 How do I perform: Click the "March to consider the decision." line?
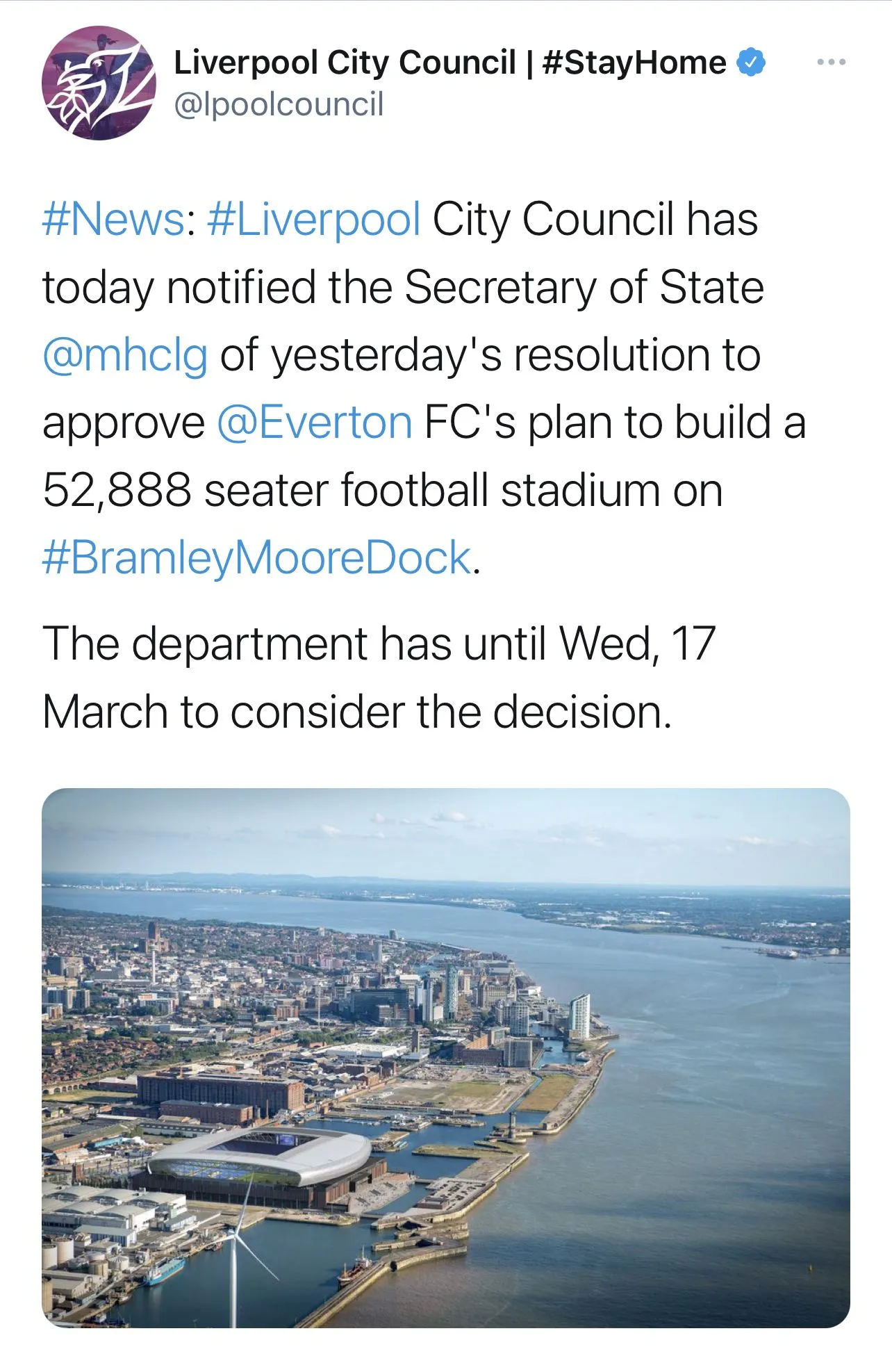pyautogui.click(x=357, y=712)
